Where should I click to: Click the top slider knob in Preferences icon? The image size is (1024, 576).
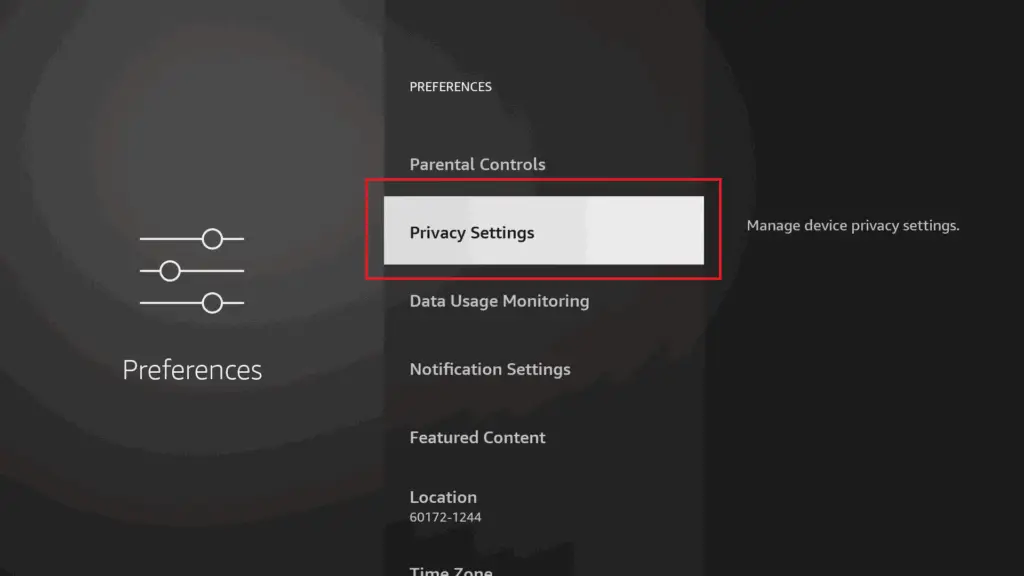tap(212, 239)
